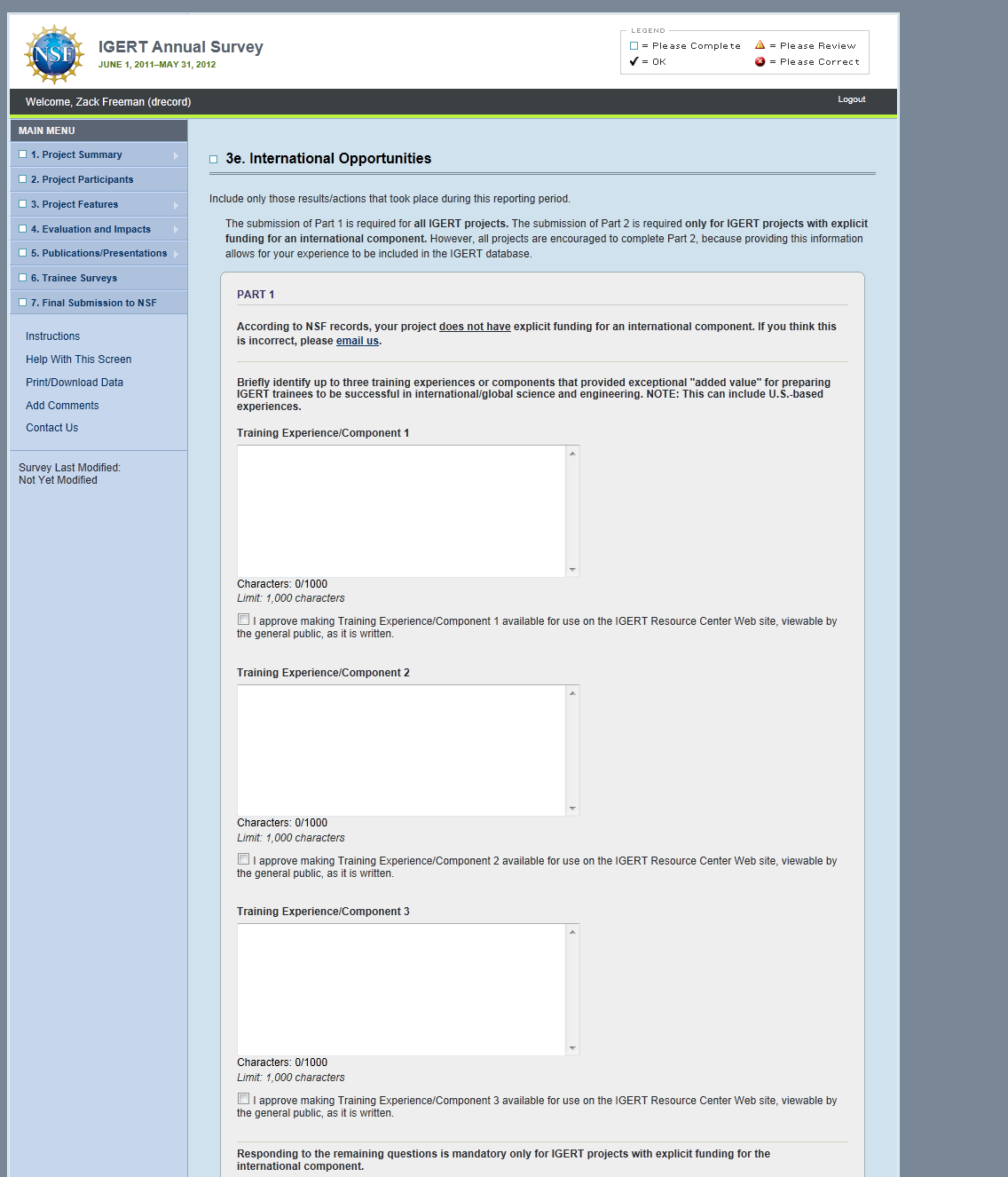The image size is (1008, 1177).
Task: Click 'JUNE 1, 2011–MAY 31, 2012' date text
Action: (x=157, y=65)
